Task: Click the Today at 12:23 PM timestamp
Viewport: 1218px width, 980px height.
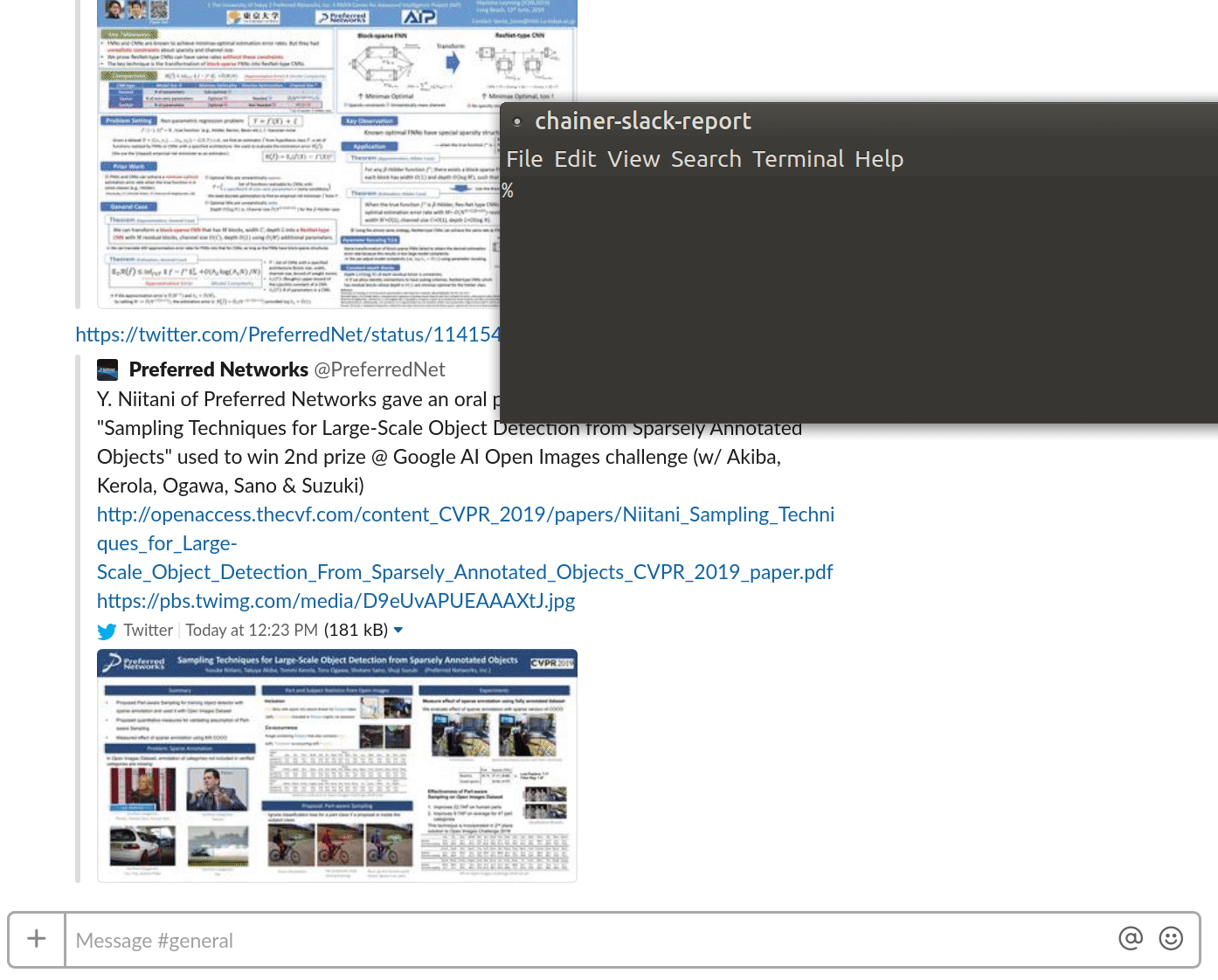Action: click(x=252, y=630)
